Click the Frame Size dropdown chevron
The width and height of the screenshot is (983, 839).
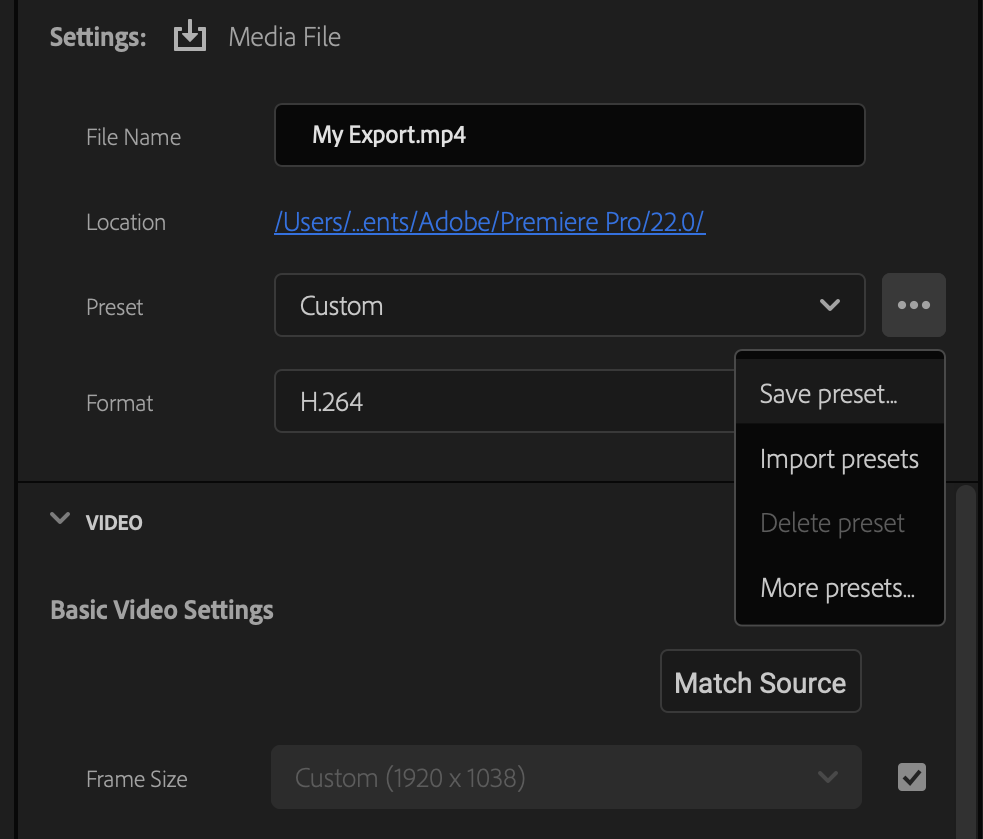click(827, 777)
